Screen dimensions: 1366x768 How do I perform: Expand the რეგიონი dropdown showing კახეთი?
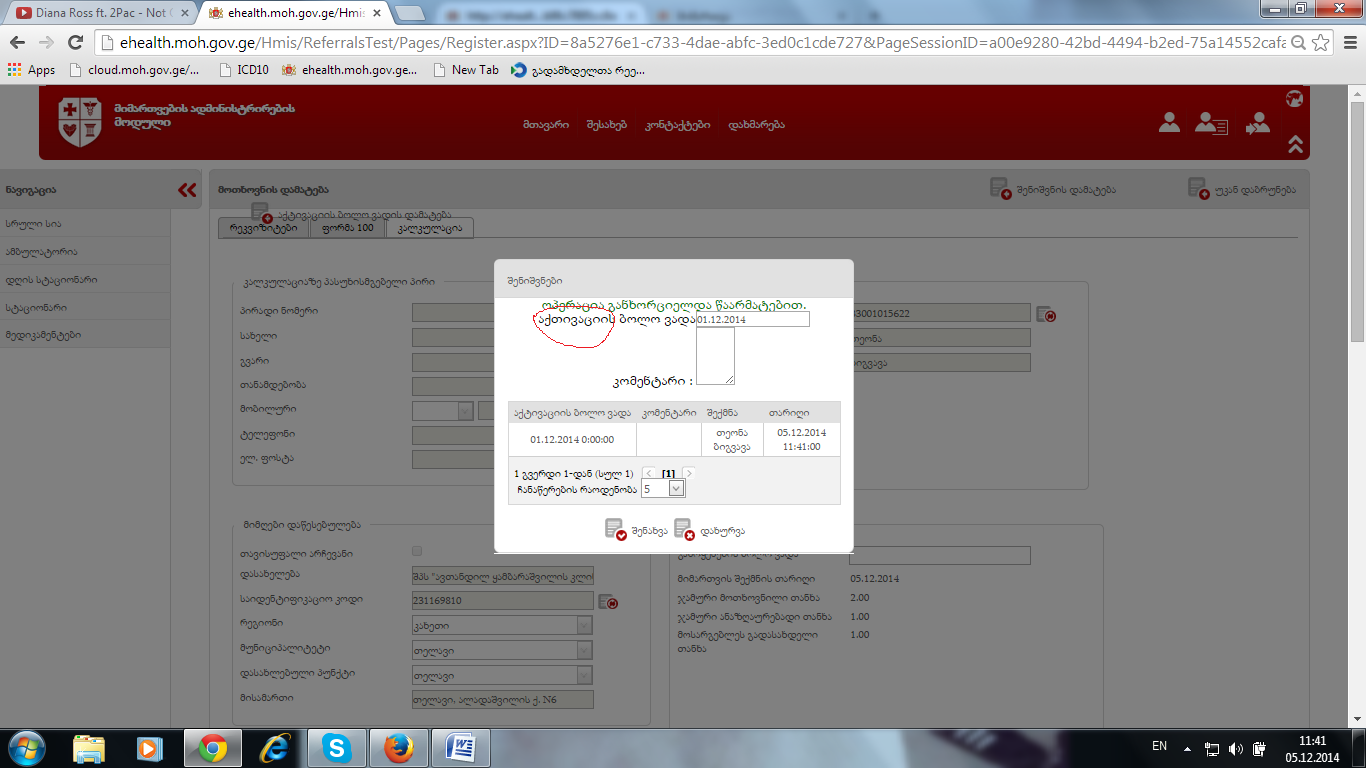pos(584,625)
